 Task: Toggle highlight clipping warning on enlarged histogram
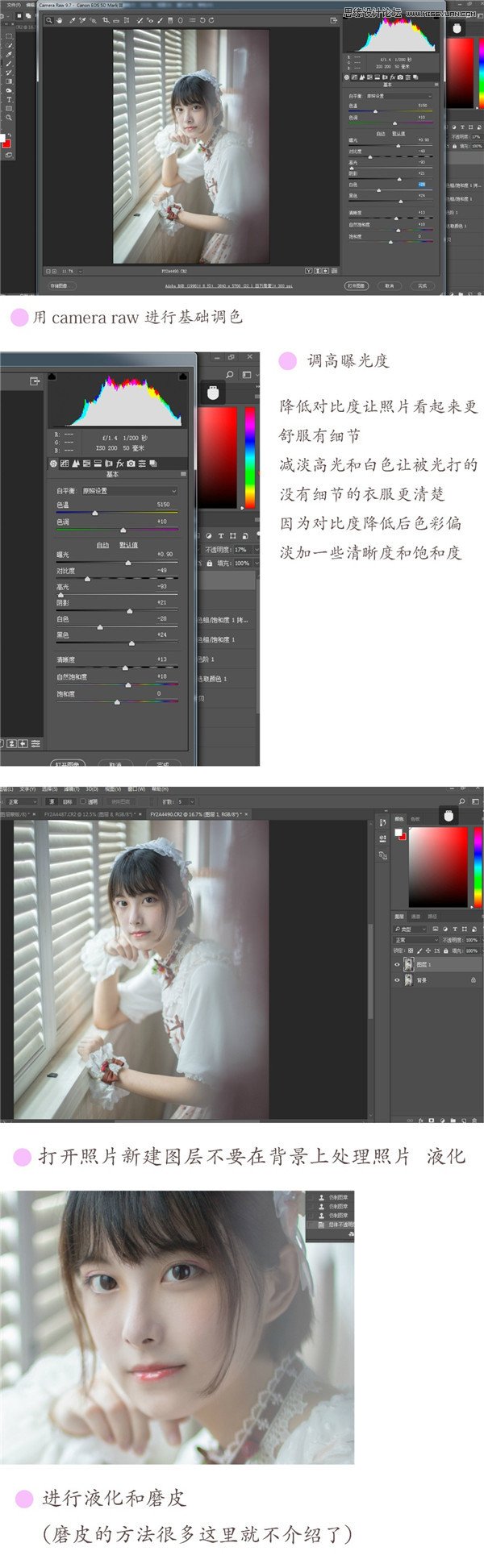tap(184, 376)
